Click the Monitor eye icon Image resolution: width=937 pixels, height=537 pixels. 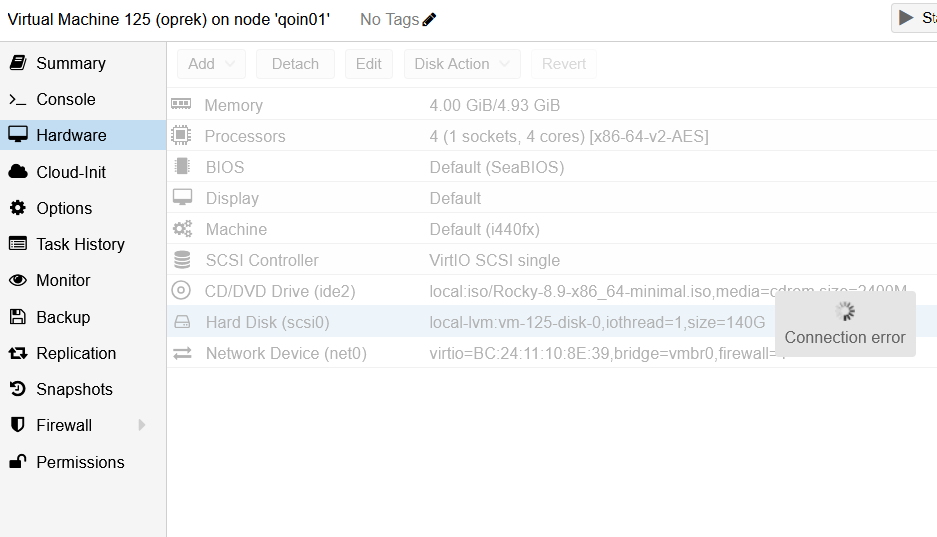tap(17, 281)
